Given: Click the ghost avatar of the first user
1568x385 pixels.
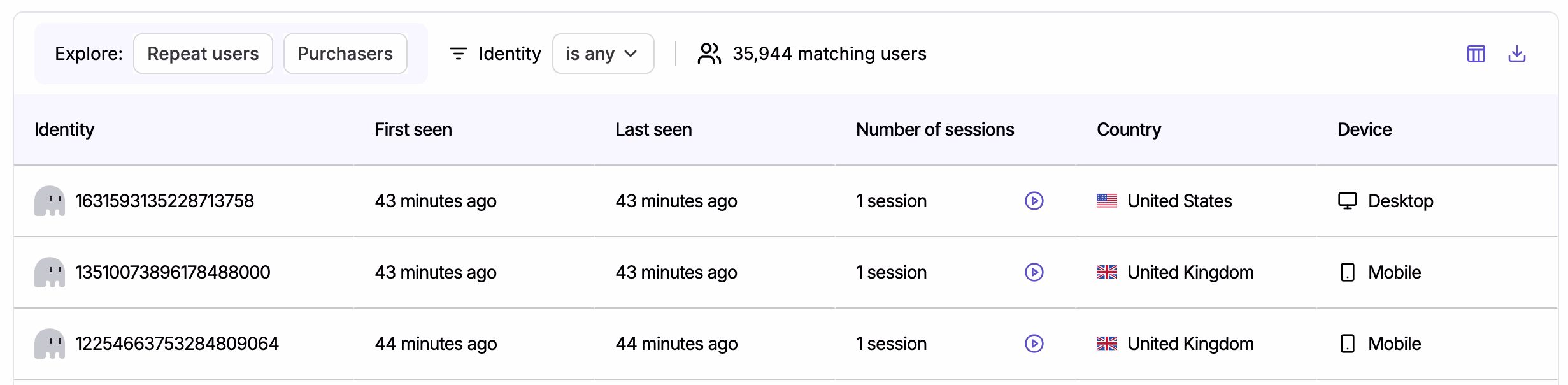Looking at the screenshot, I should pos(51,200).
